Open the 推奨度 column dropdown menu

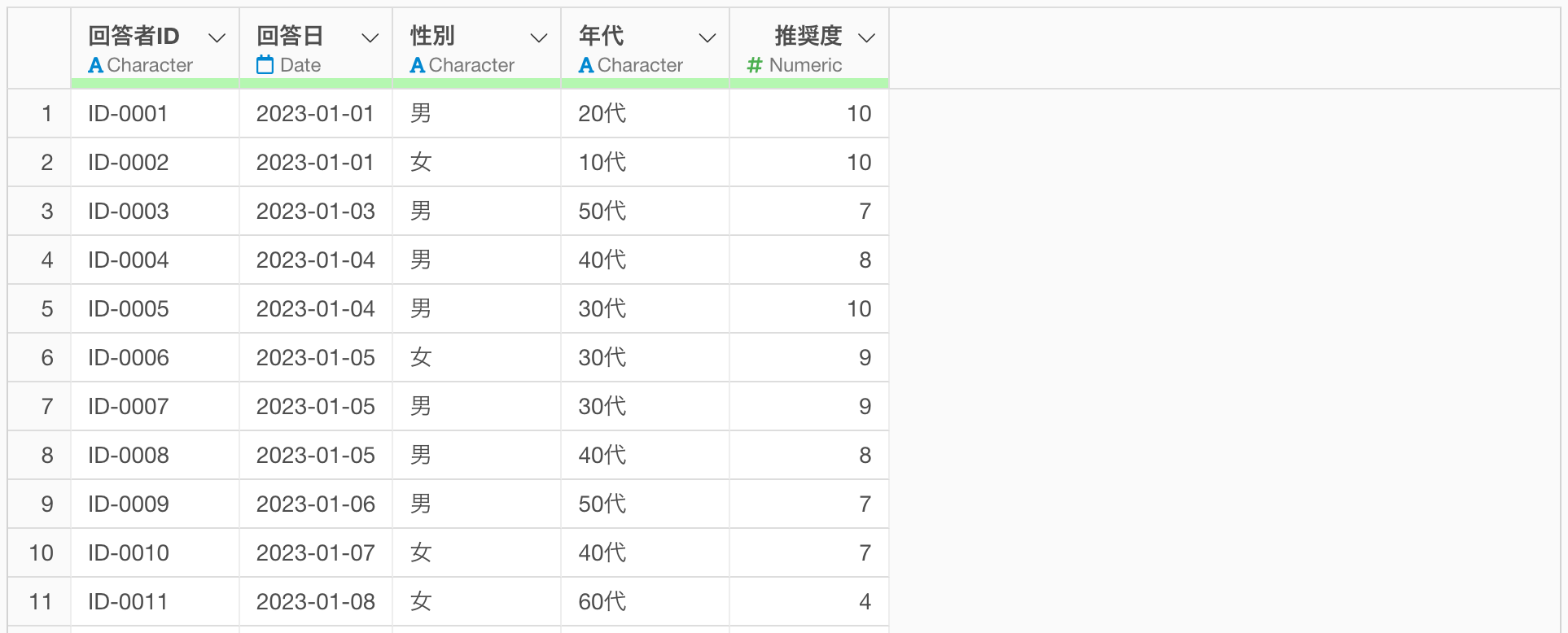[866, 37]
